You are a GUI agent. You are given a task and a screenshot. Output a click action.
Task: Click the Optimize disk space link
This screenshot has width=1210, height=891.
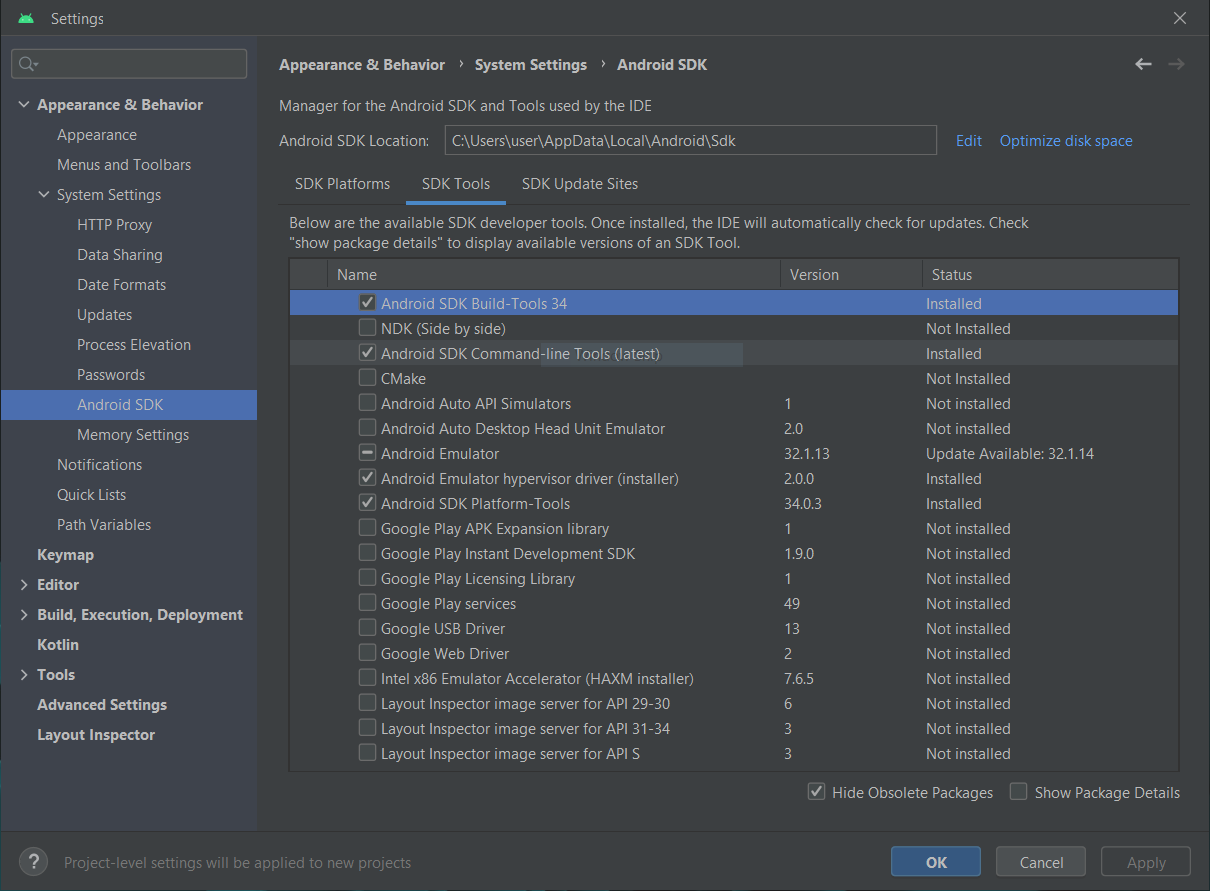click(1066, 141)
